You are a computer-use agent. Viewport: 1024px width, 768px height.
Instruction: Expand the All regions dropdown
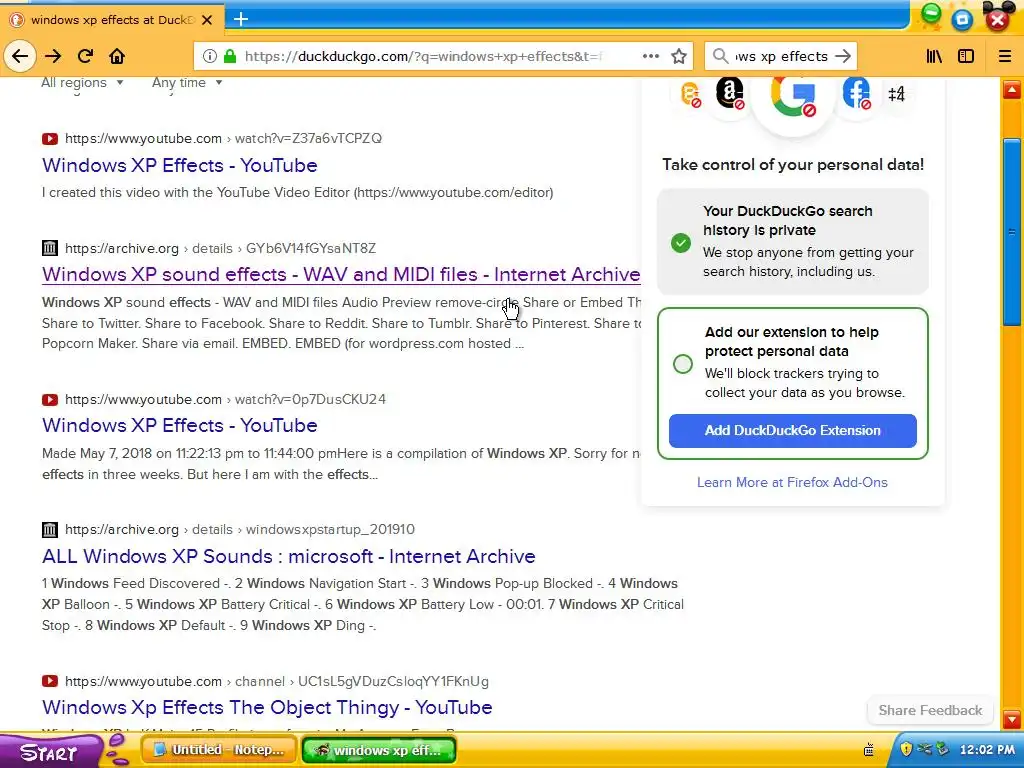point(82,82)
